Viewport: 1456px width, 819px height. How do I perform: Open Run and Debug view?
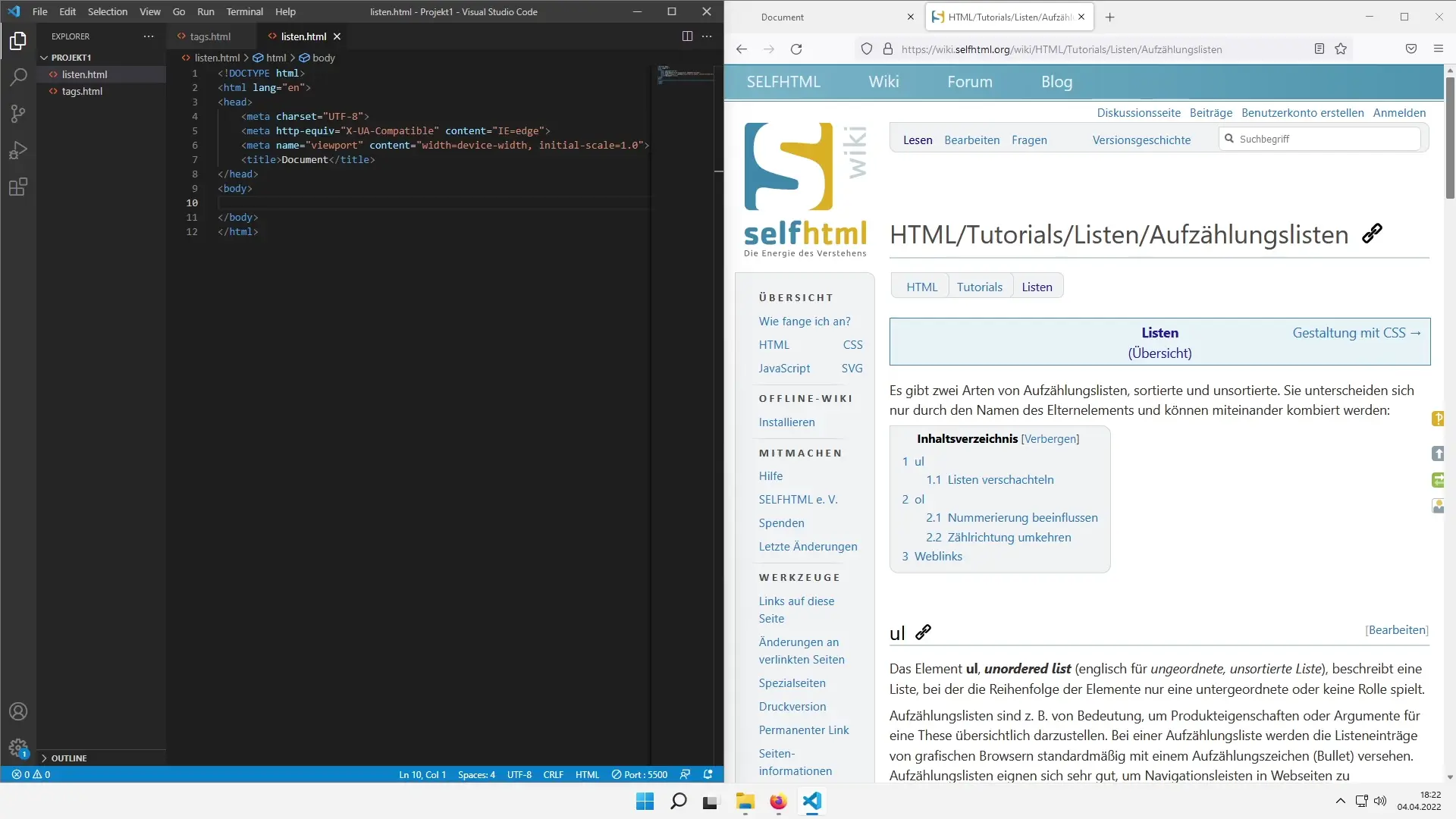coord(18,150)
